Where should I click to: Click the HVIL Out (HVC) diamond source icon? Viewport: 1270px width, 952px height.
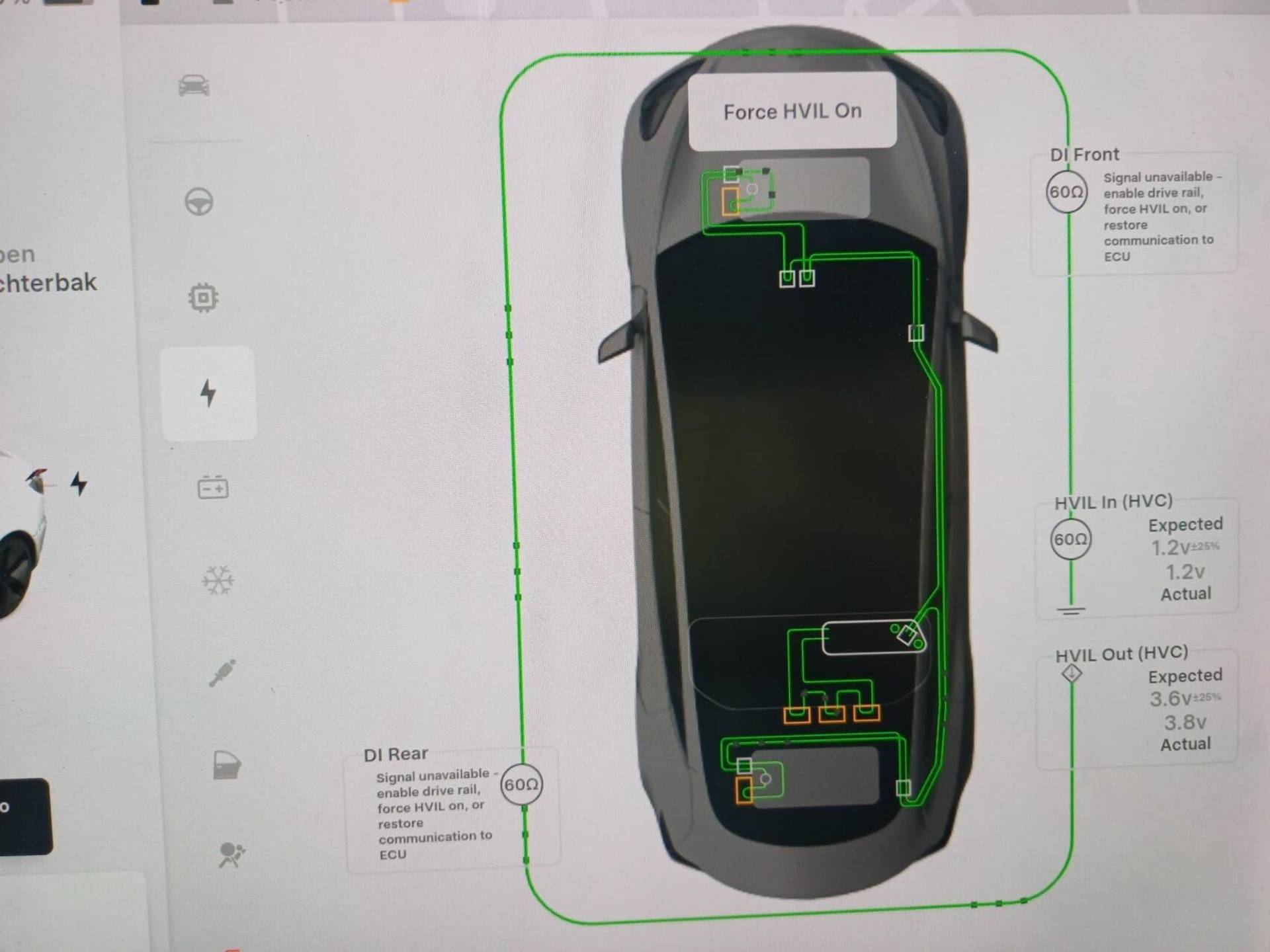[x=1072, y=674]
